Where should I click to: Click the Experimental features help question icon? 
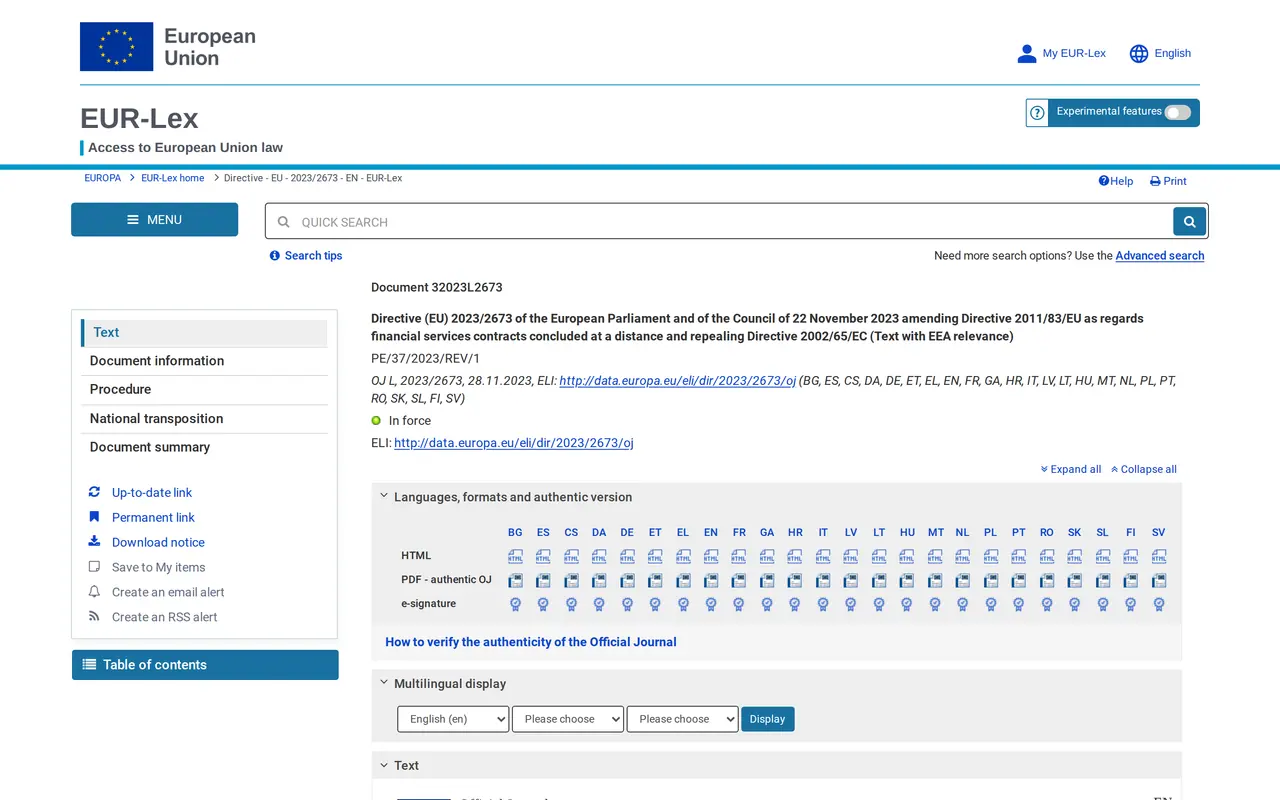(x=1037, y=113)
